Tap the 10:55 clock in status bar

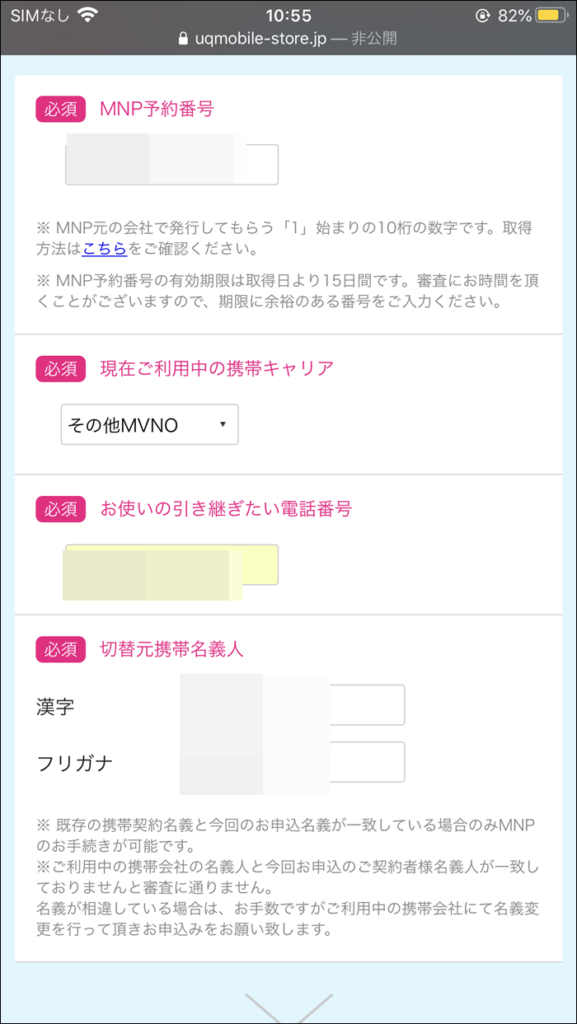288,15
